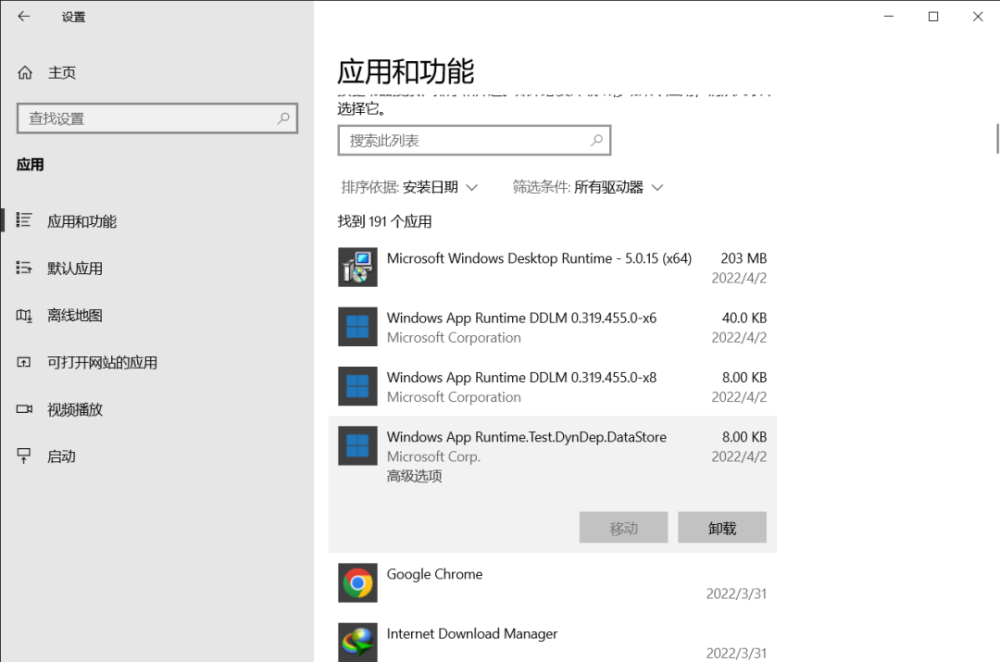Click the disabled 移动 button
The width and height of the screenshot is (1000, 662).
click(623, 527)
